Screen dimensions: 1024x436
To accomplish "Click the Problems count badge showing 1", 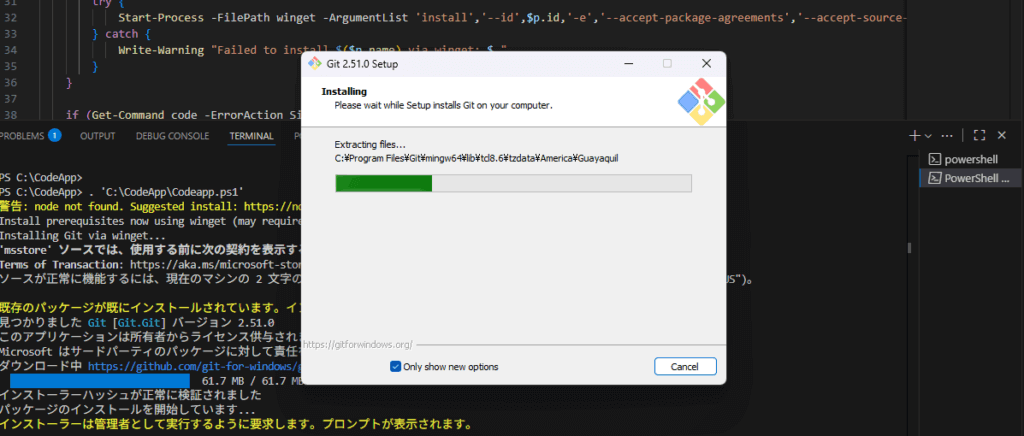I will tap(54, 136).
